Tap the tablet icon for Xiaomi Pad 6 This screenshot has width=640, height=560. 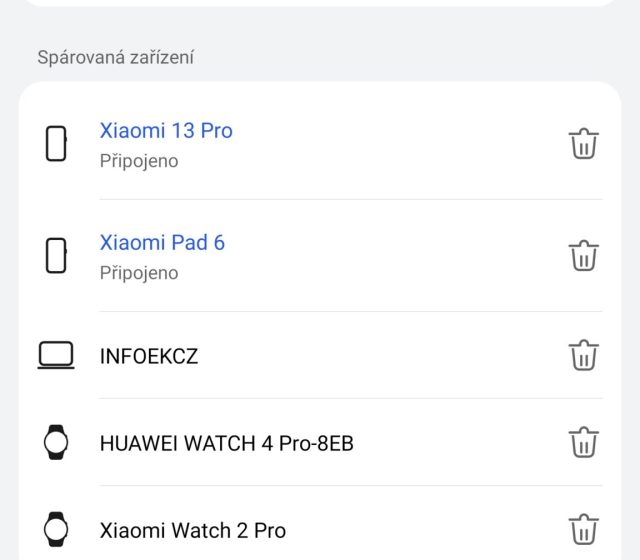(56, 256)
